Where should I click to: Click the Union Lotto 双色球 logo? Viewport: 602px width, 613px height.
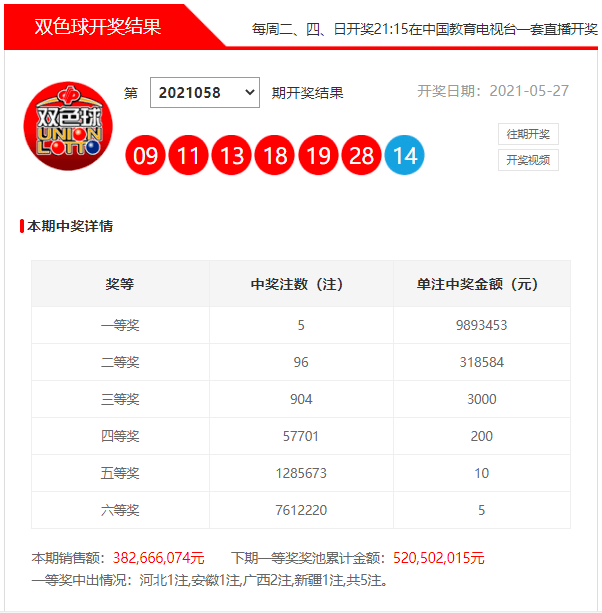pyautogui.click(x=68, y=126)
